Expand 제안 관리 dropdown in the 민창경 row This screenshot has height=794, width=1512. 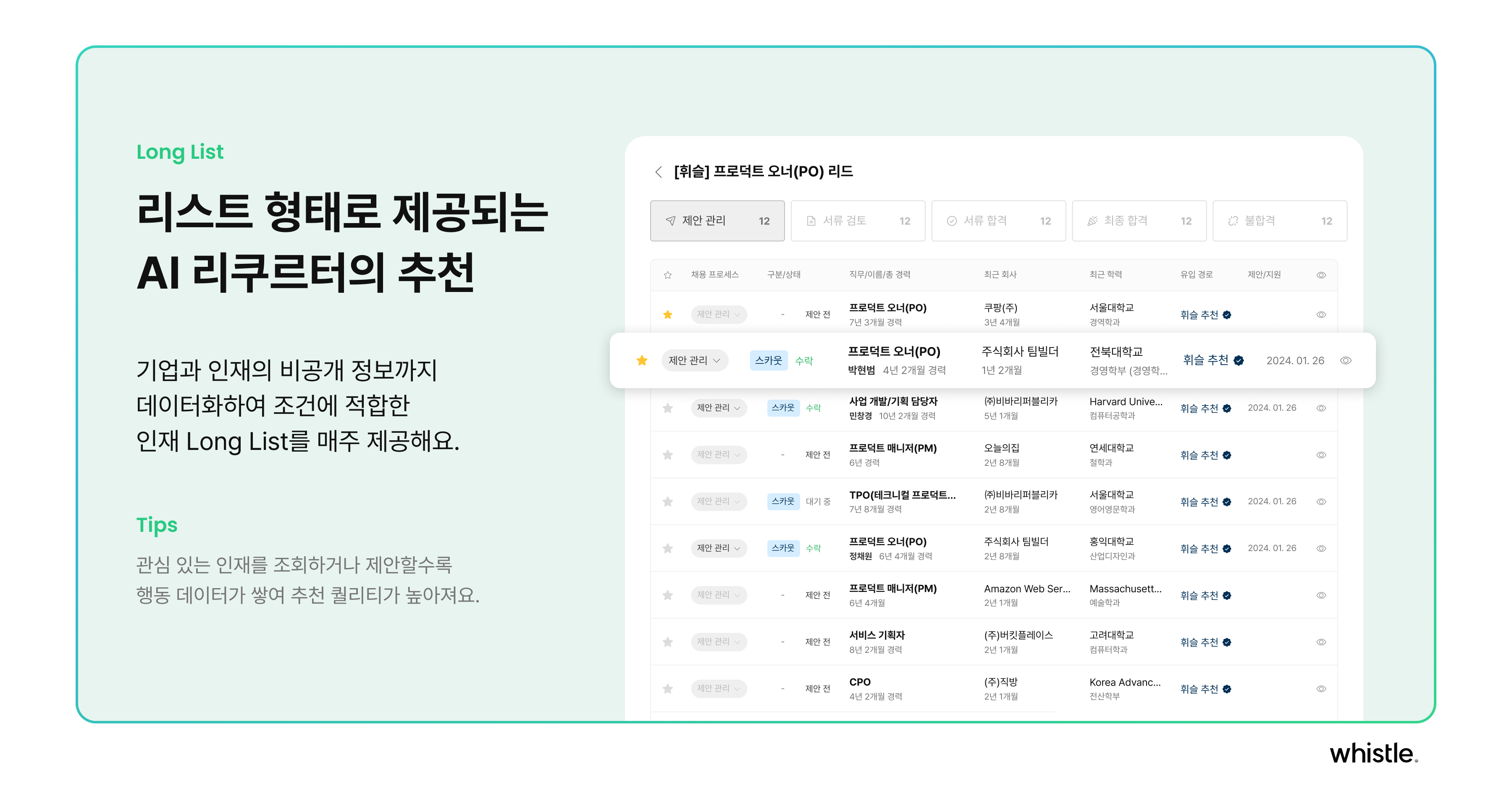[x=719, y=408]
